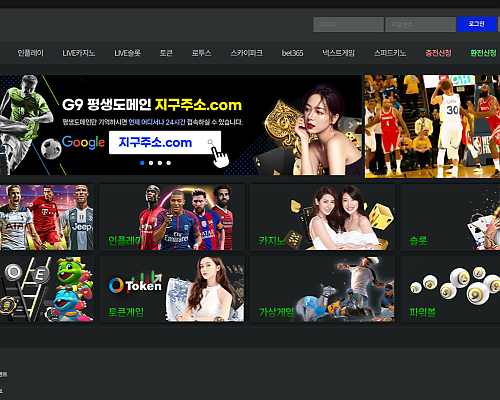The image size is (500, 400).
Task: Open the 카지노 tile with dice
Action: [x=323, y=217]
